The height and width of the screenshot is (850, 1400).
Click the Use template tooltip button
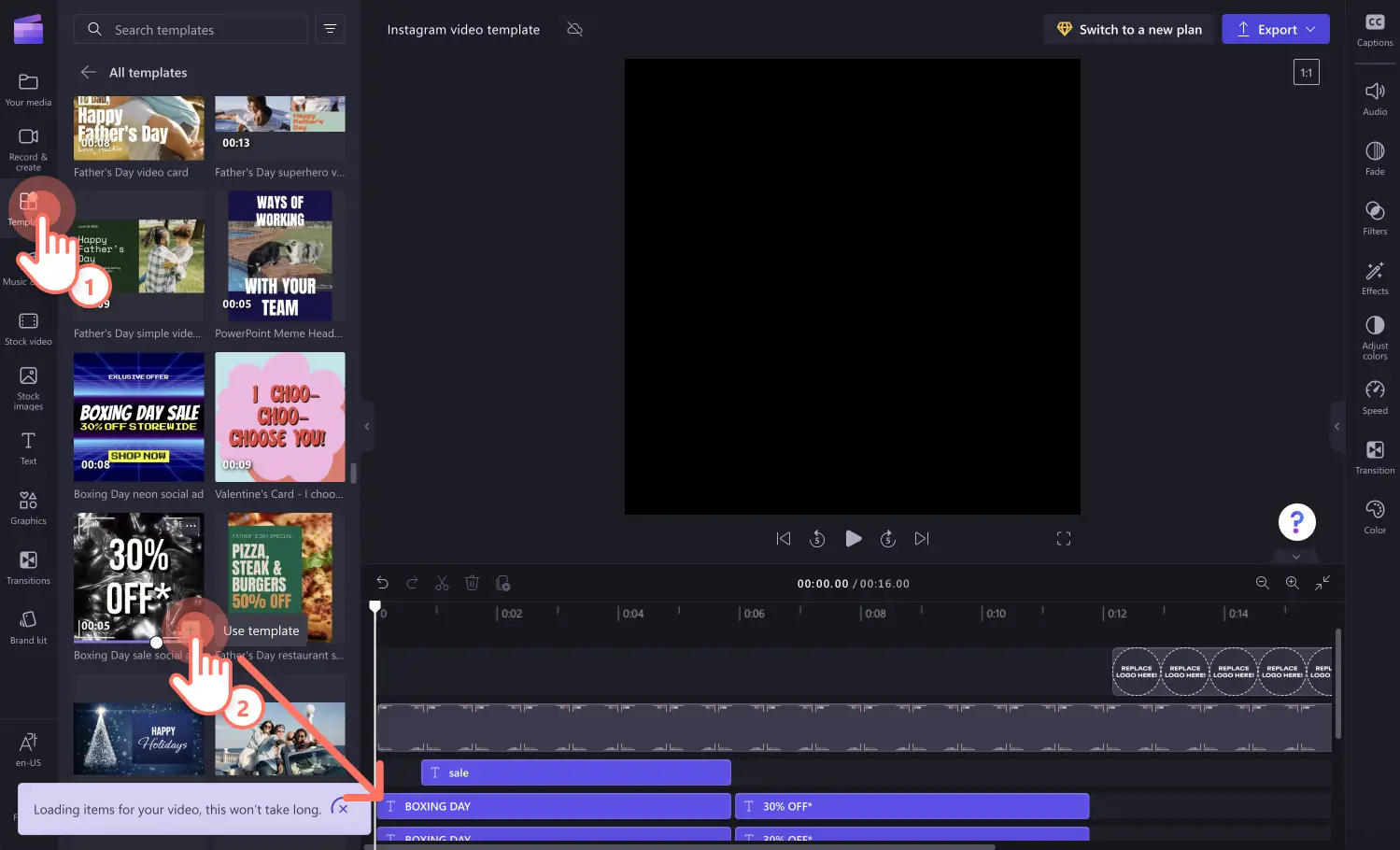click(x=261, y=630)
